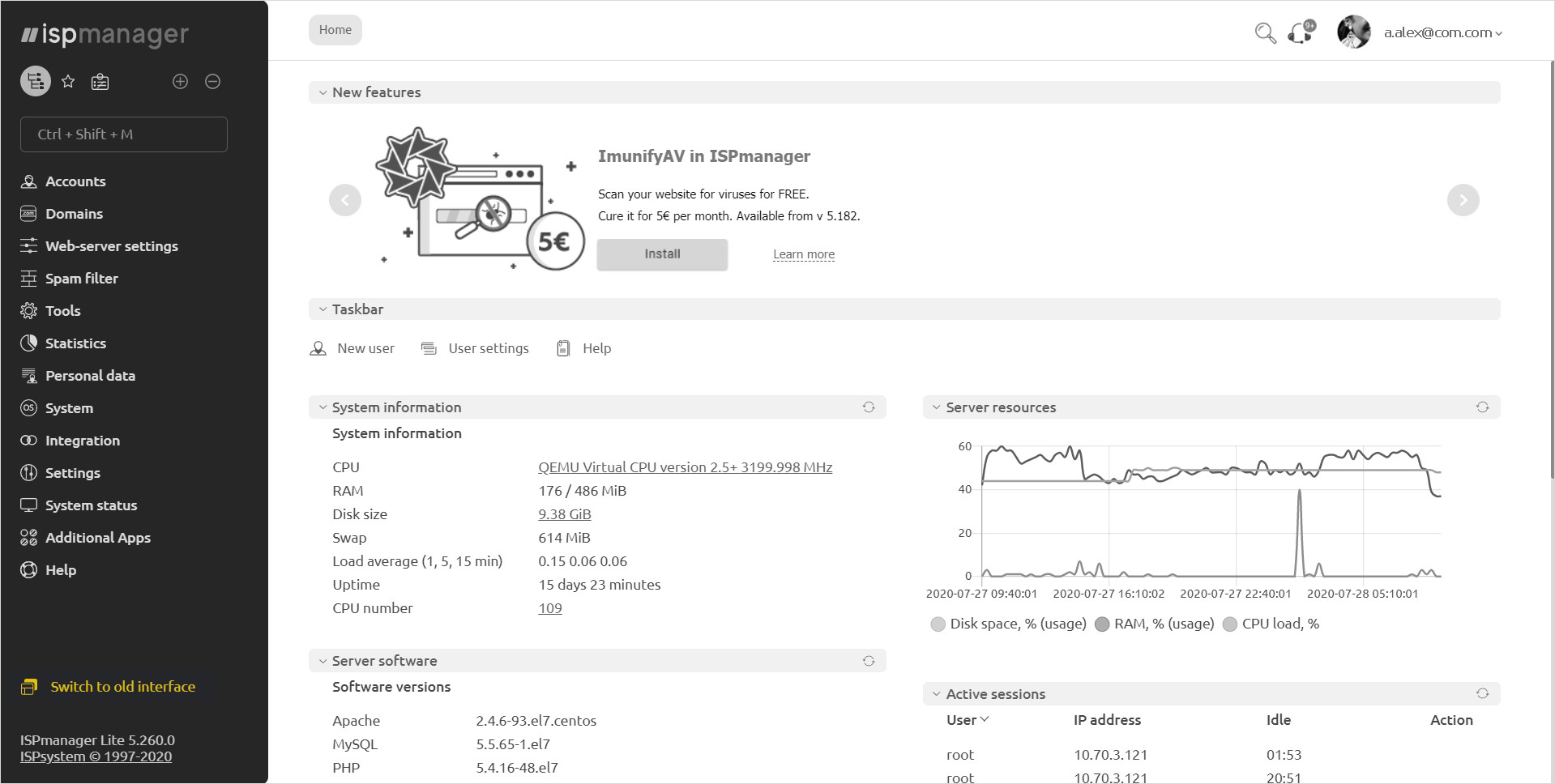The height and width of the screenshot is (784, 1555).
Task: Click User settings label in taskbar
Action: pyautogui.click(x=489, y=348)
